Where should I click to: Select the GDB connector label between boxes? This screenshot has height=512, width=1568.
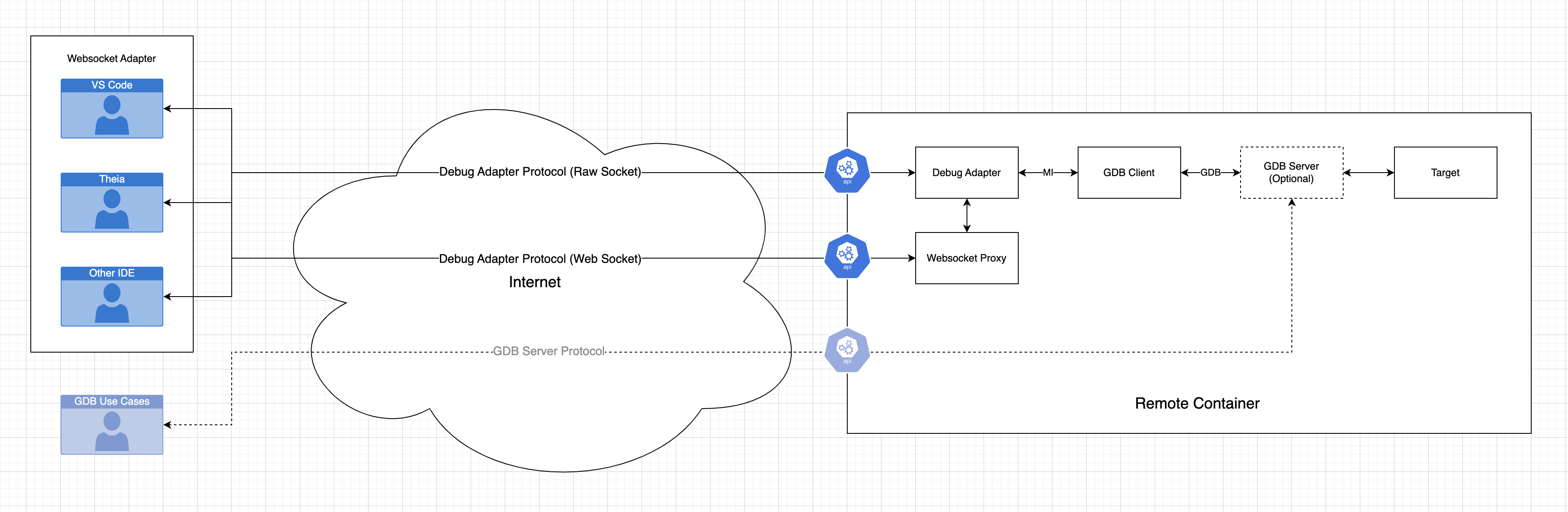1210,172
